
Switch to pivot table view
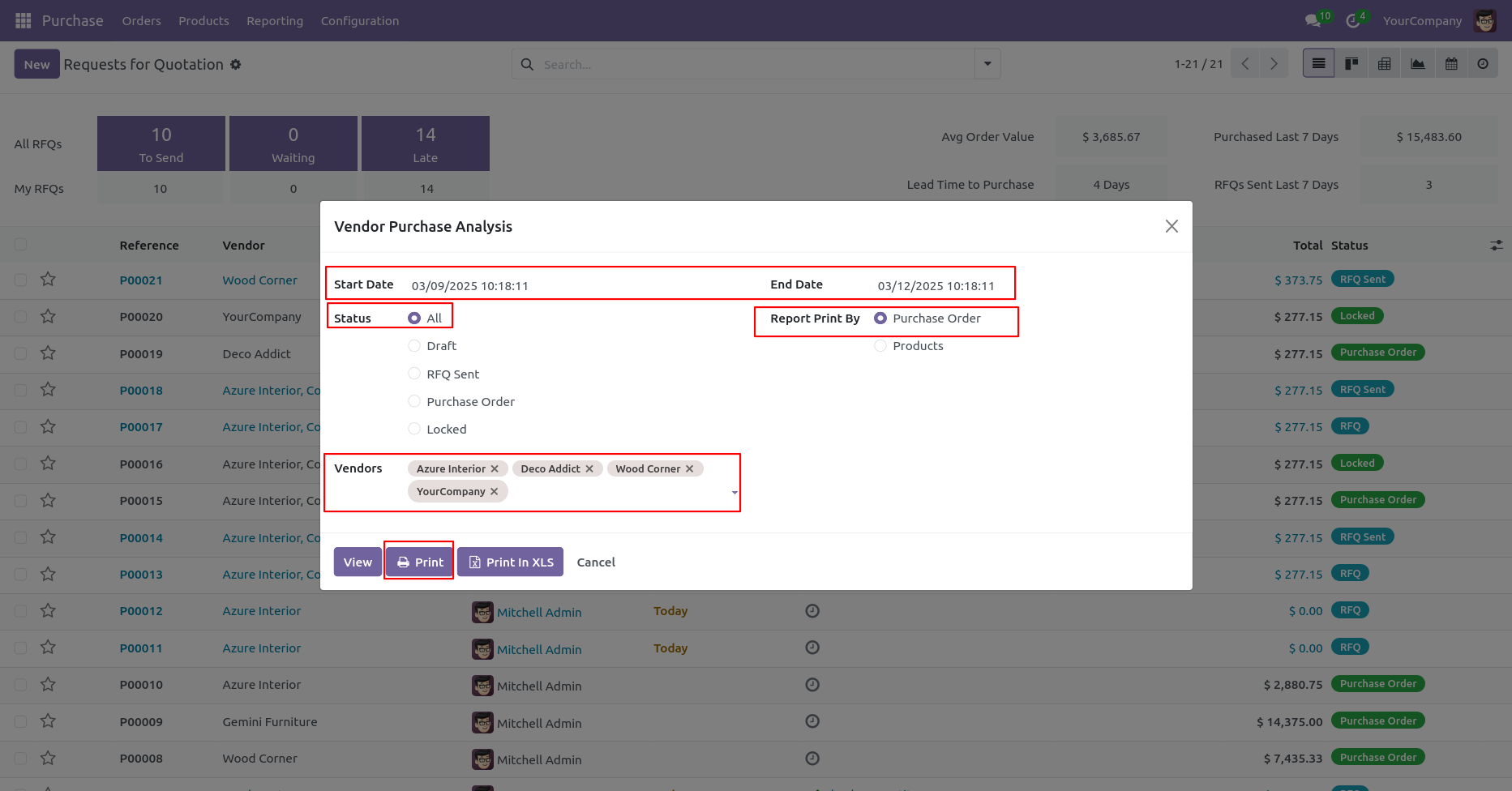pos(1385,63)
